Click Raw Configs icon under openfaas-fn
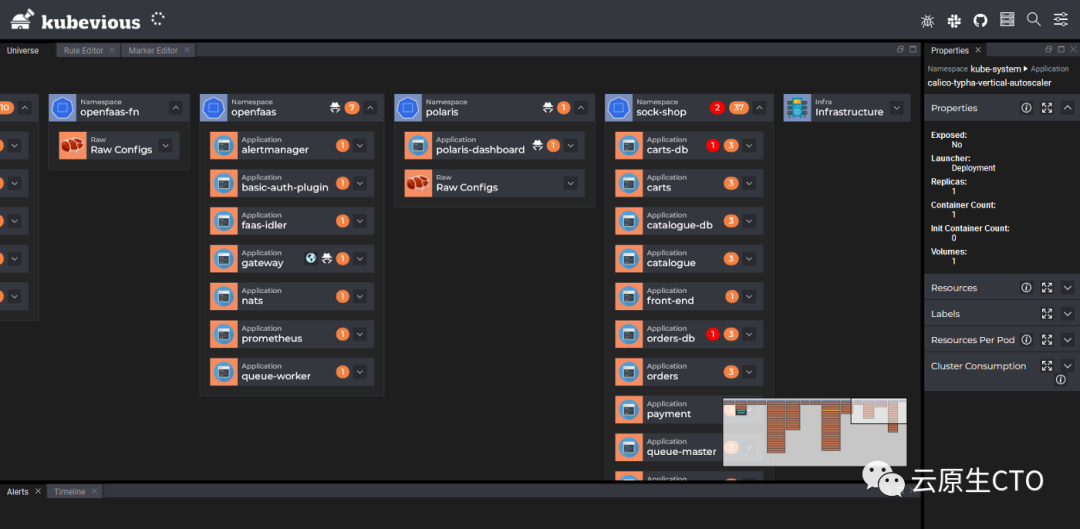 click(x=72, y=145)
